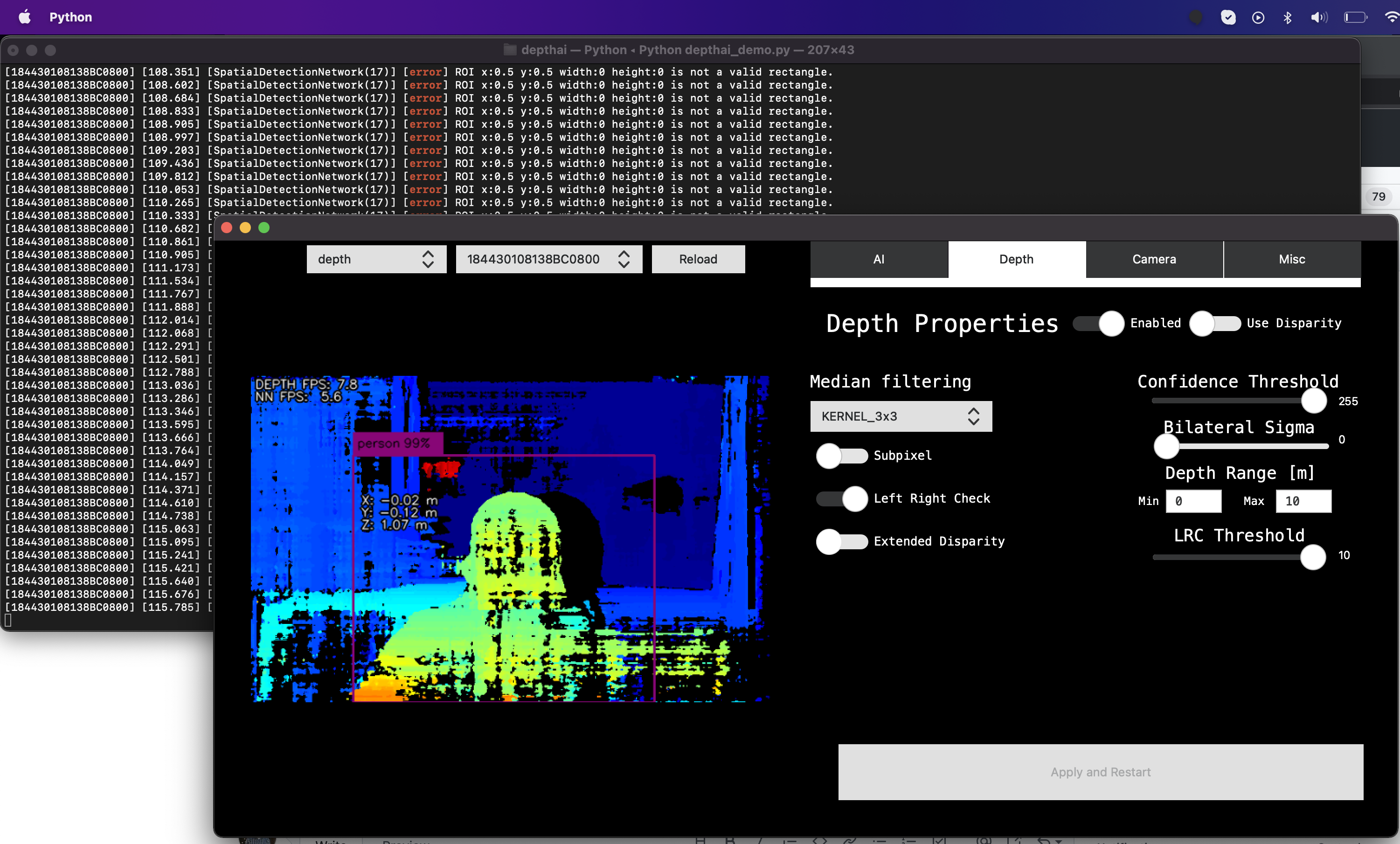Viewport: 1400px width, 844px height.
Task: Click the Max depth range input field
Action: point(1303,502)
